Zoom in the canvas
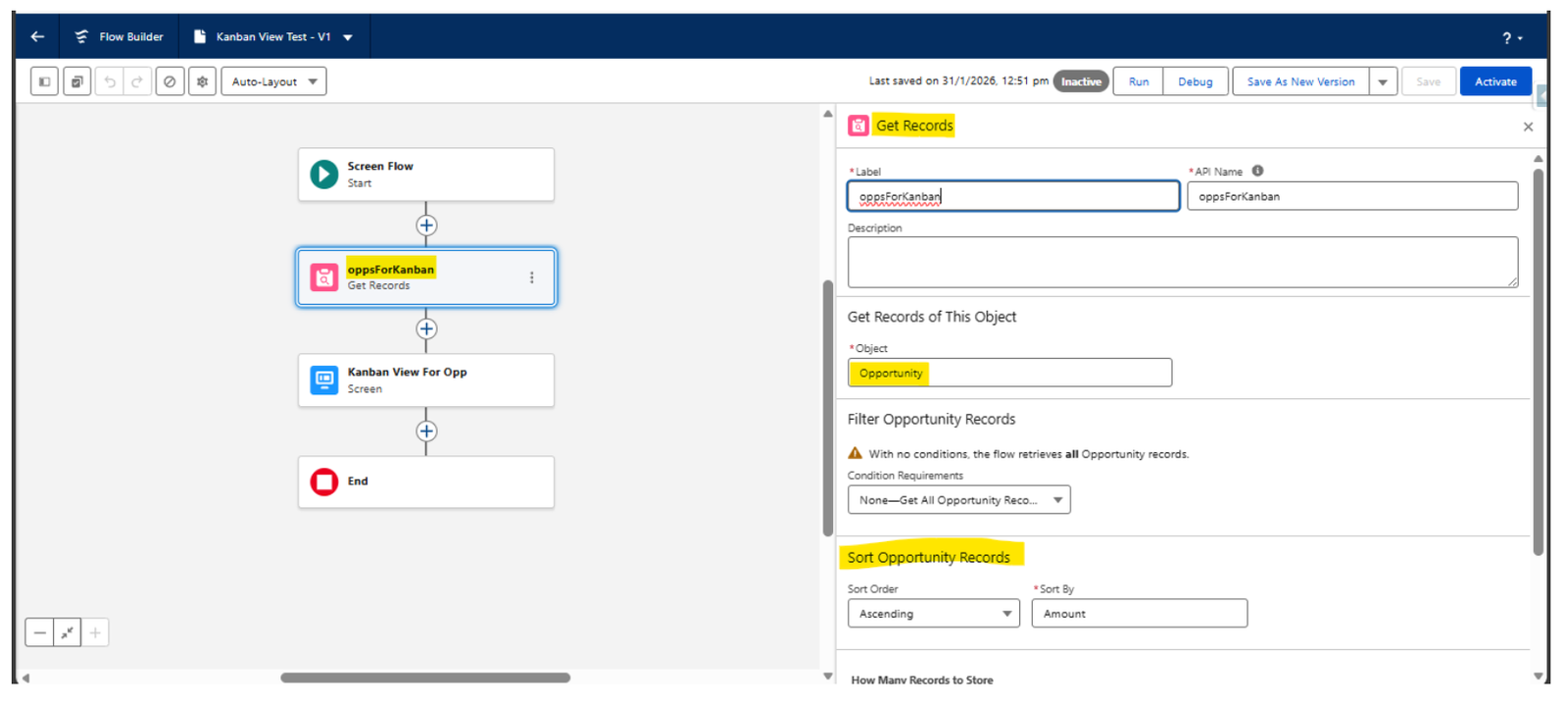This screenshot has width=1568, height=706. click(95, 632)
